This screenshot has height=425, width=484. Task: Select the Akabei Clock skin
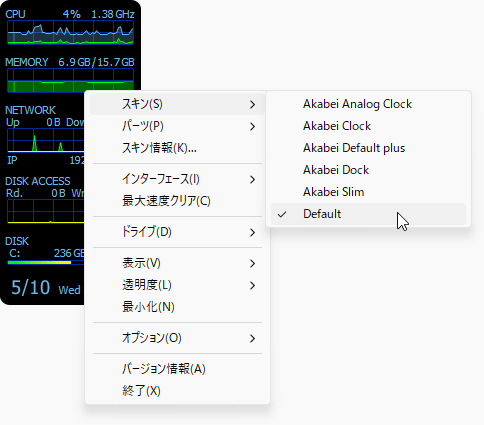[x=368, y=126]
